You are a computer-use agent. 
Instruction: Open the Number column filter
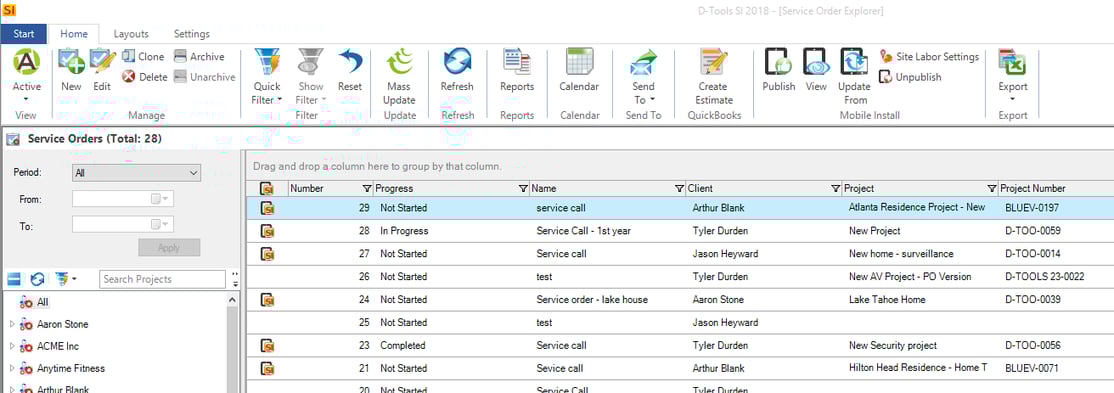tap(367, 188)
